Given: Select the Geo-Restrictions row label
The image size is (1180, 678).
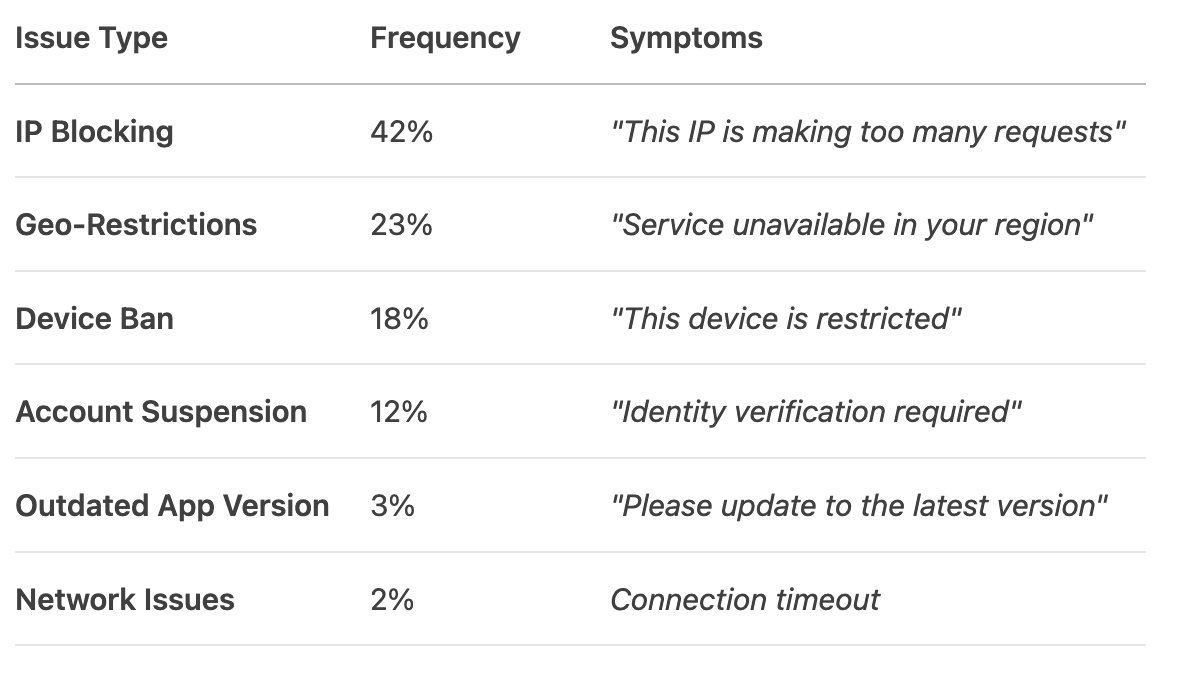Looking at the screenshot, I should tap(136, 225).
